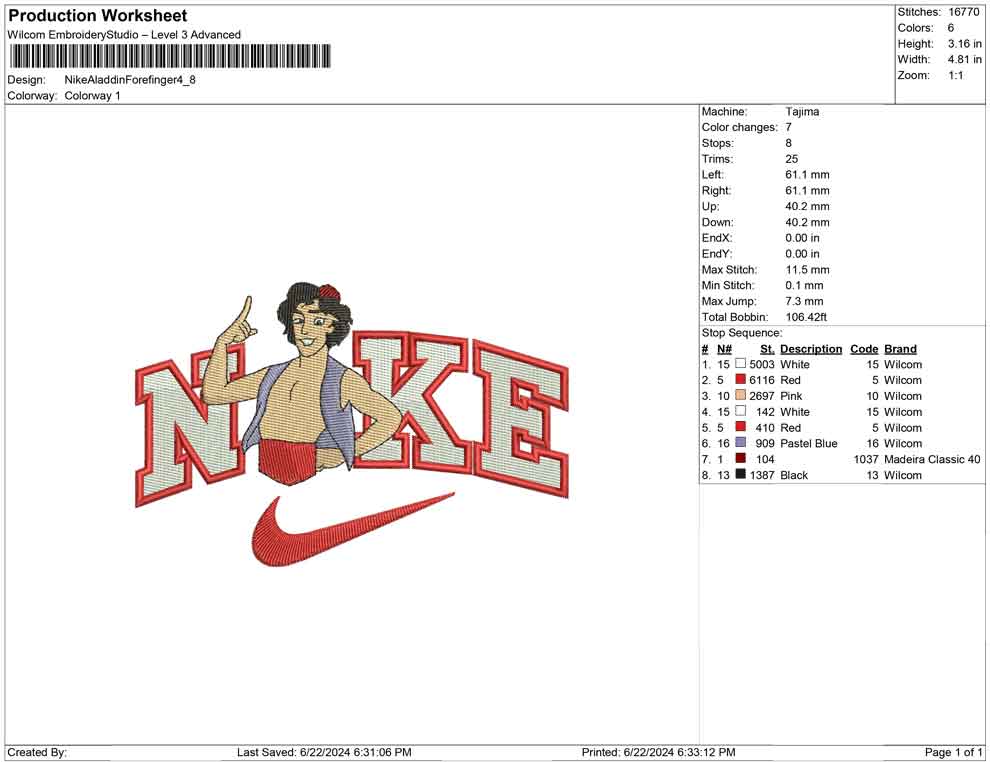This screenshot has height=762, width=990.
Task: Click the dark red swatch for thread 104
Action: 741,458
